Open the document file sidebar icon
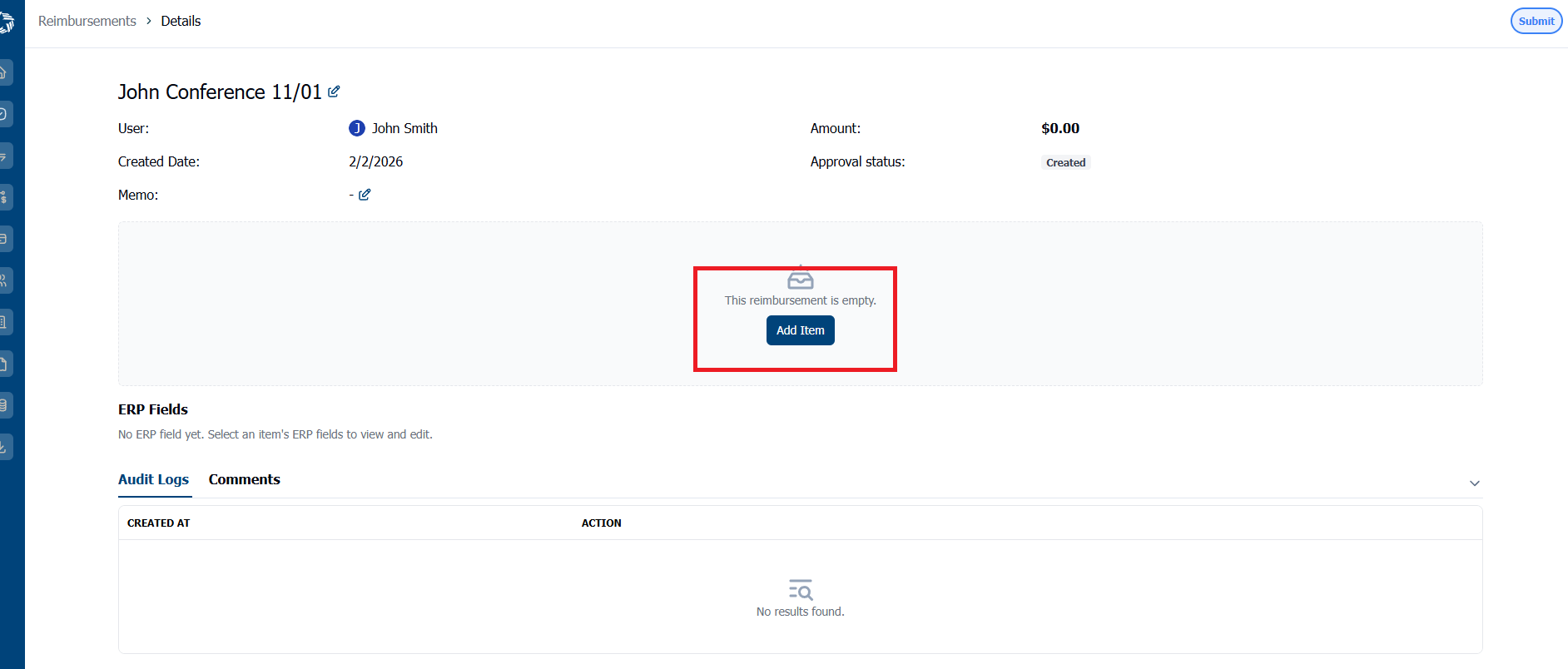 5,364
